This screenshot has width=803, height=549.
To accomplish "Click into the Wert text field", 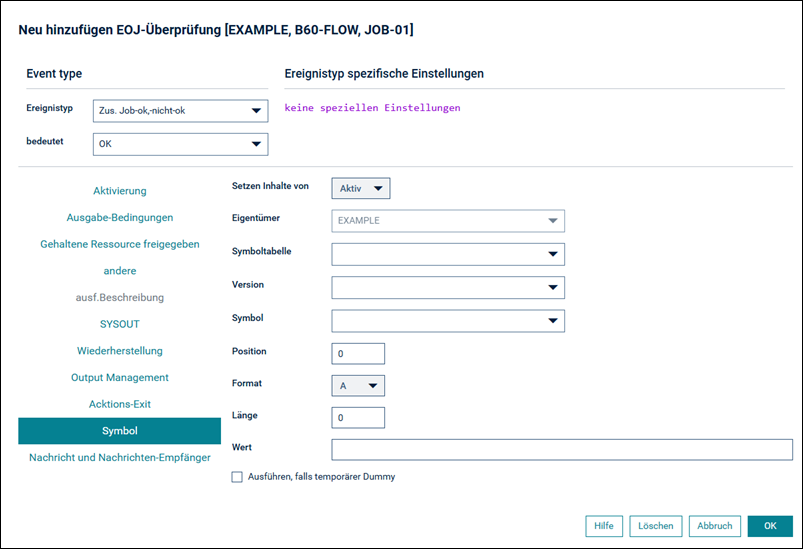I will click(562, 450).
